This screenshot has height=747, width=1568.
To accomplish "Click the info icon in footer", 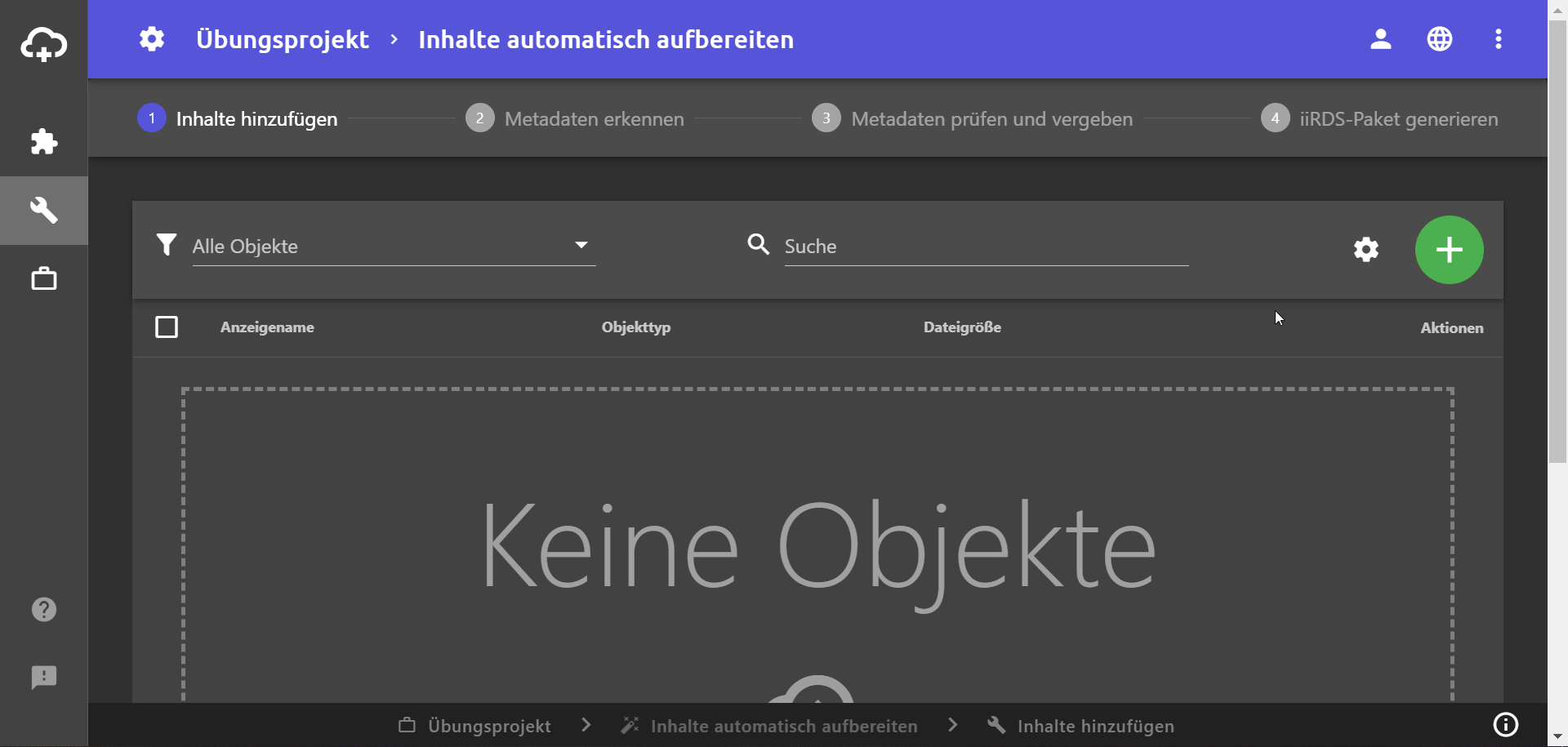I will [1506, 725].
